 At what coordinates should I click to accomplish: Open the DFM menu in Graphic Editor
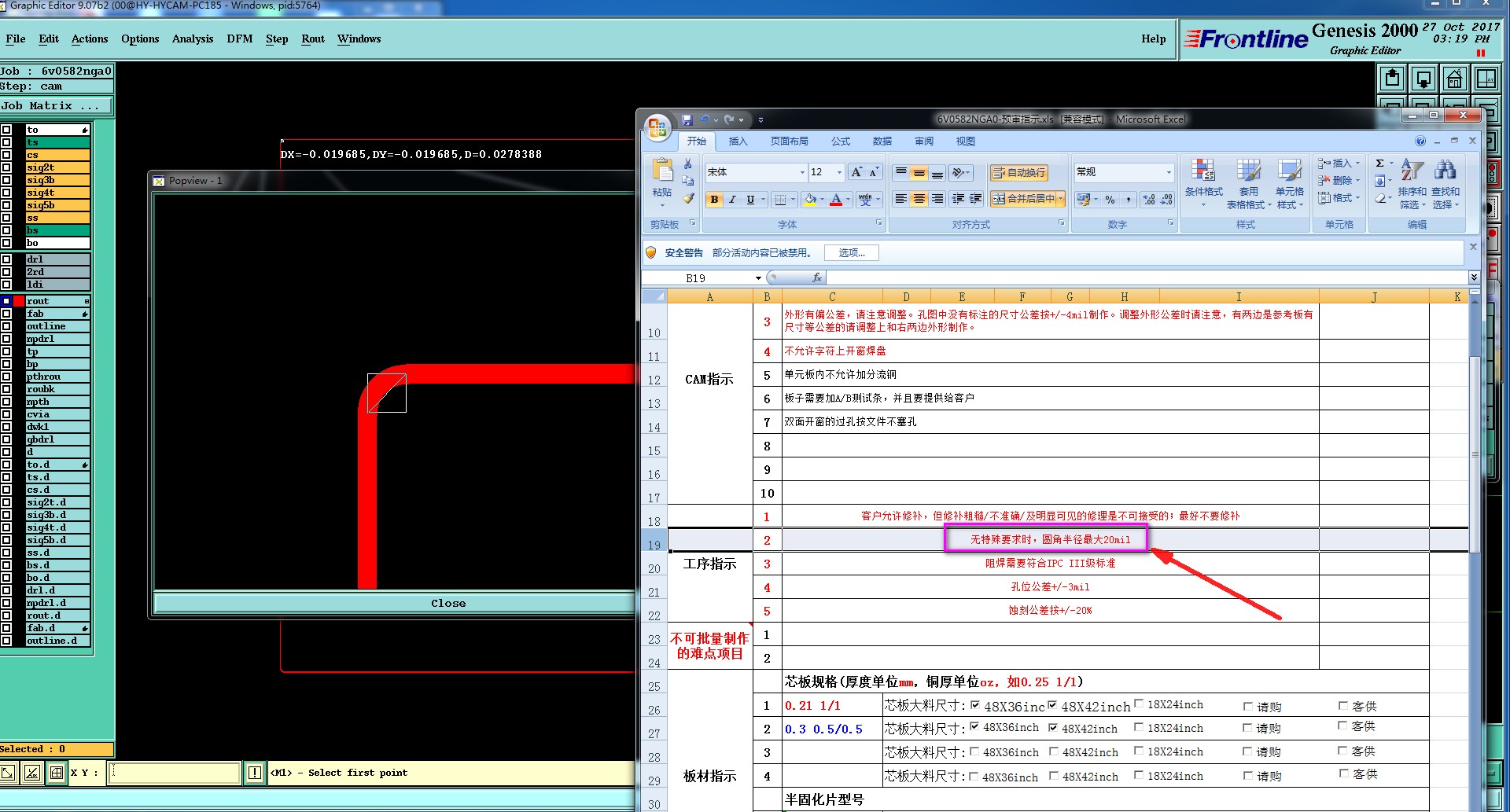239,39
